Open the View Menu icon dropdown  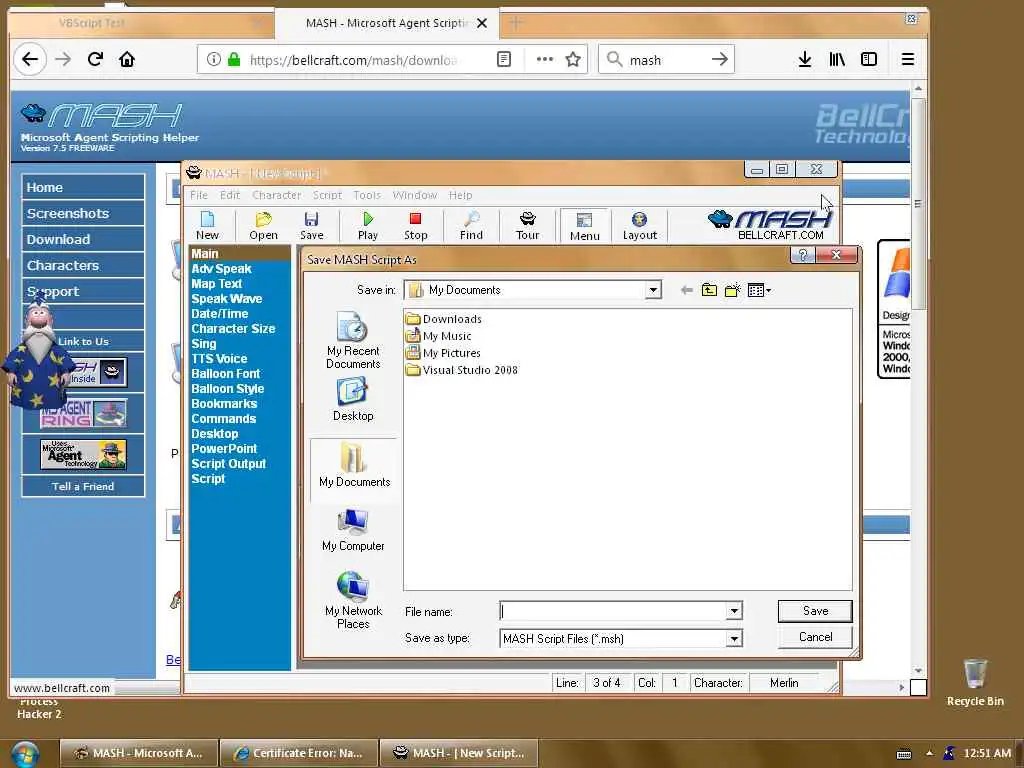759,290
